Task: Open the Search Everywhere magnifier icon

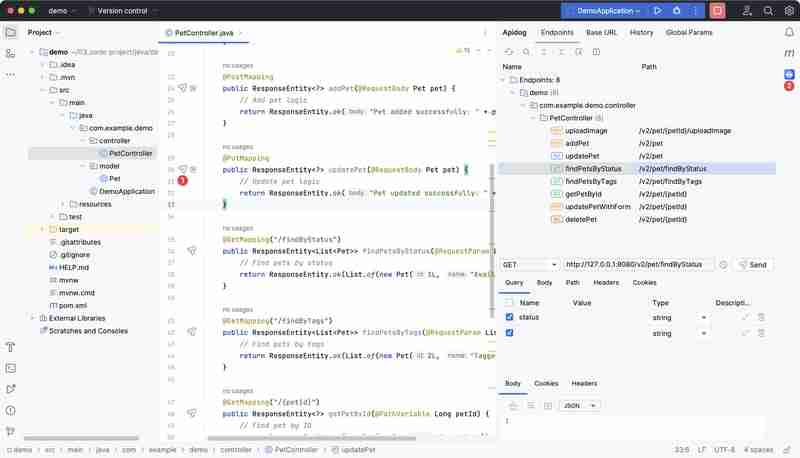Action: (768, 11)
